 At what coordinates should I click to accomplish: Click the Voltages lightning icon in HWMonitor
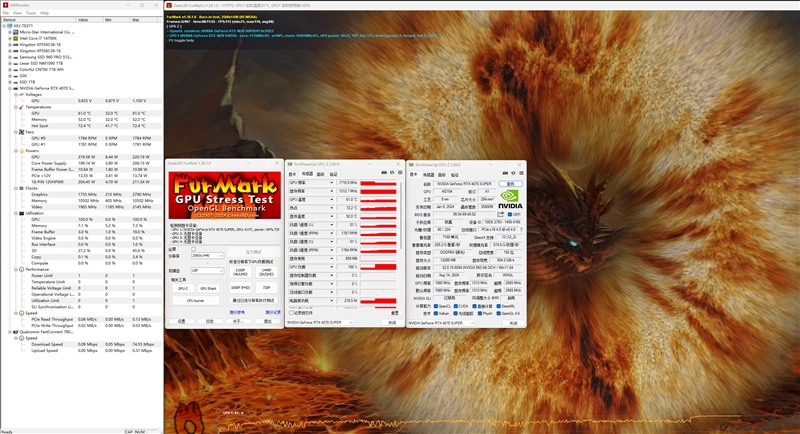pos(21,94)
